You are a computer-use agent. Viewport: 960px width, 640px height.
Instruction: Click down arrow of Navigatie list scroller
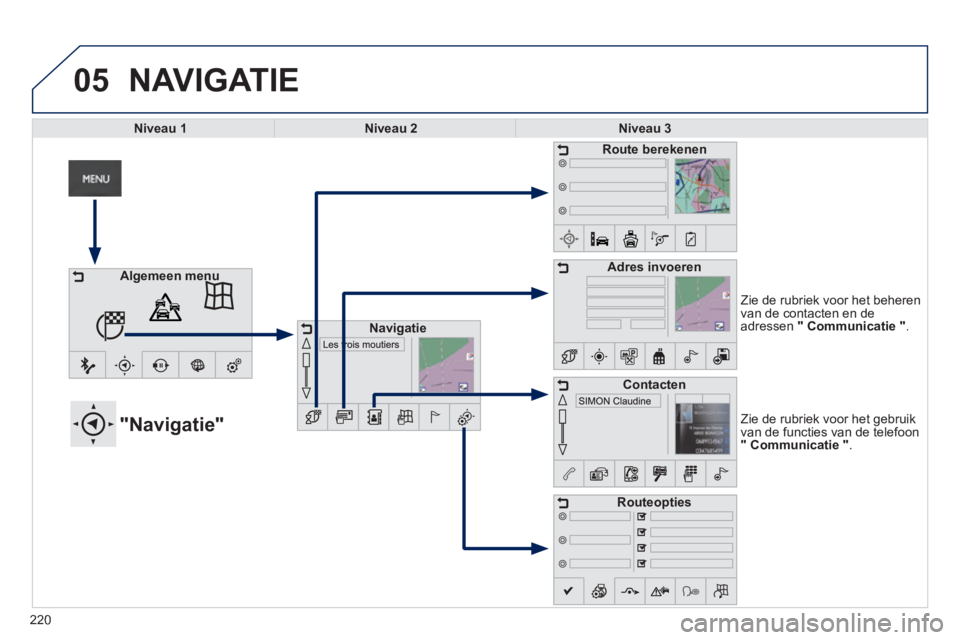(x=306, y=393)
